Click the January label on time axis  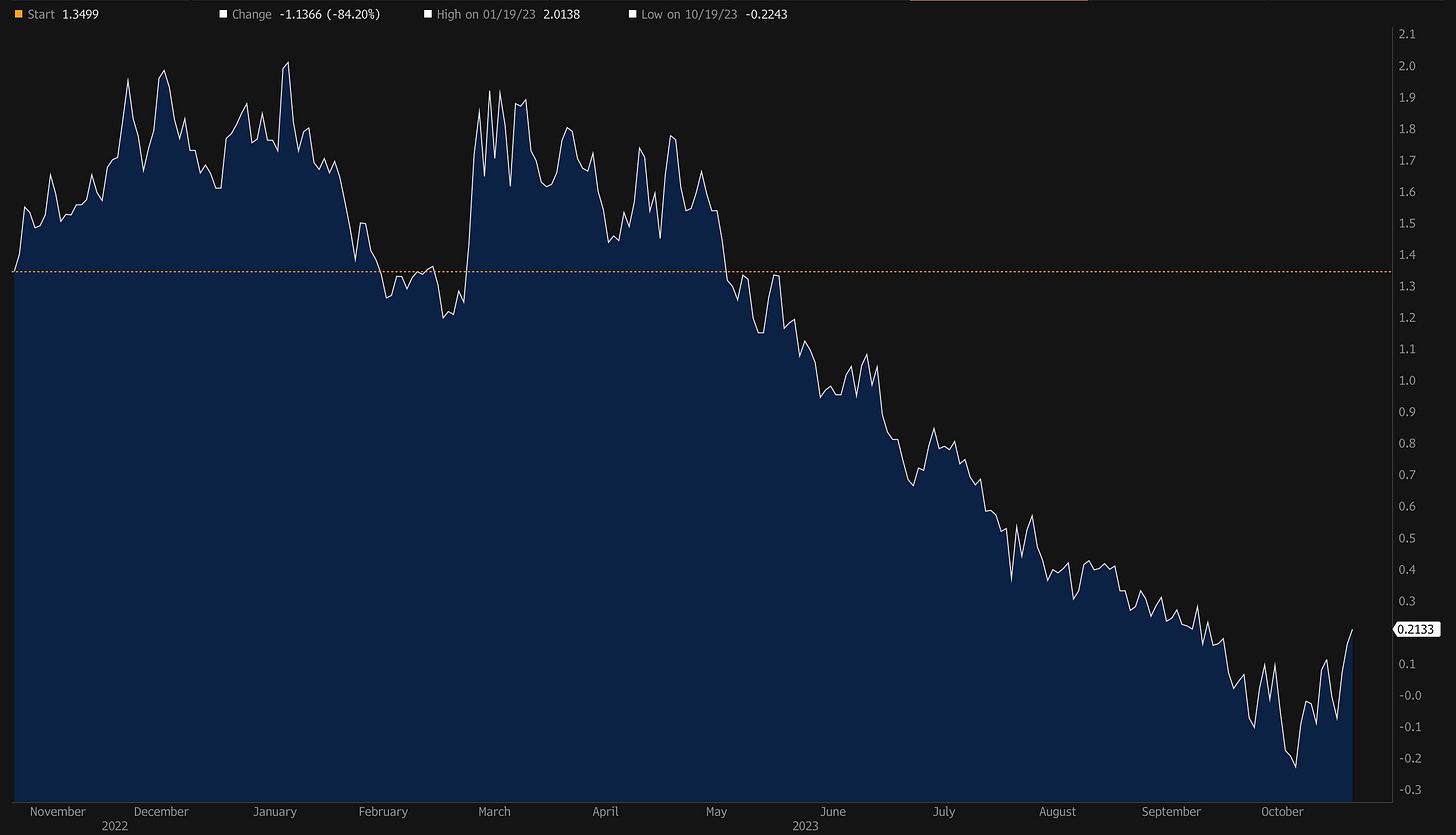[275, 812]
